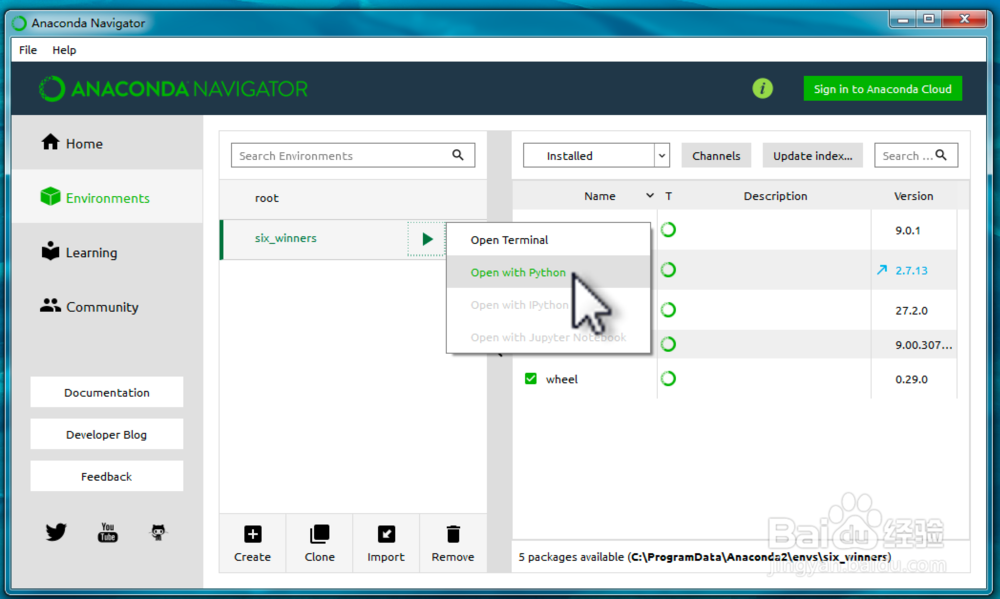
Task: Click the green info icon
Action: pos(762,88)
